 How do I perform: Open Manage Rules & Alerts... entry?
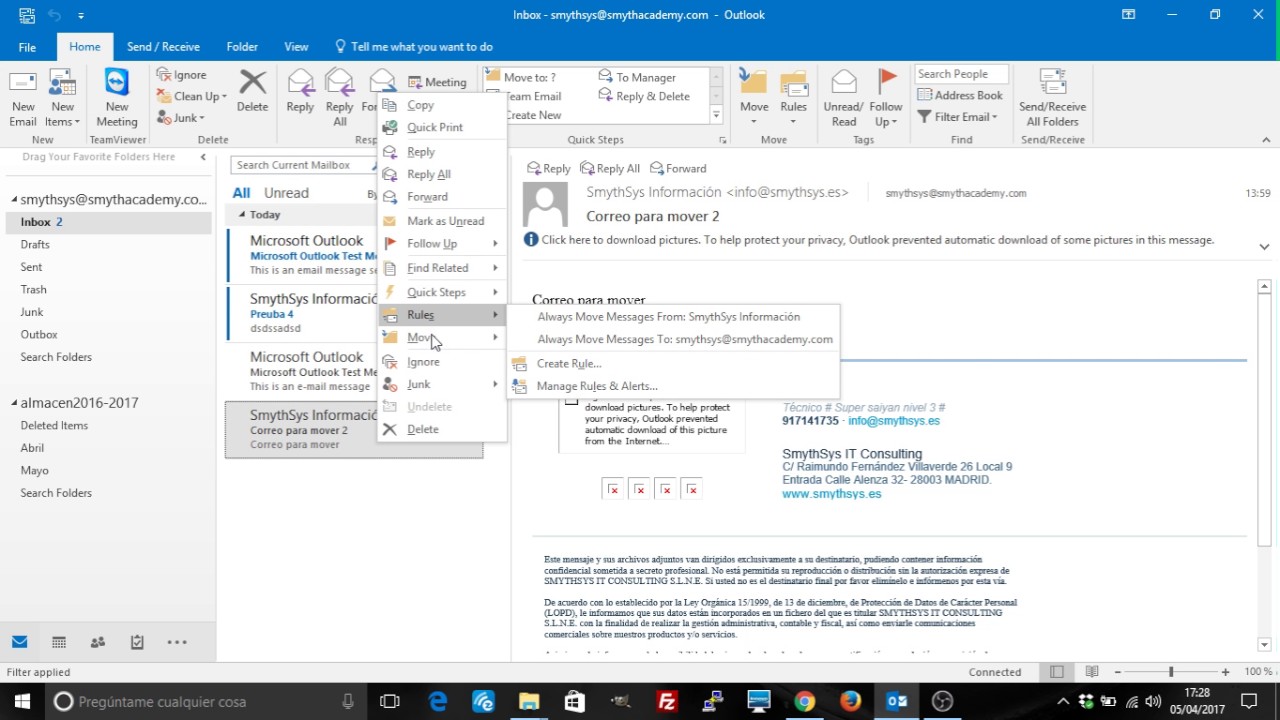tap(597, 386)
